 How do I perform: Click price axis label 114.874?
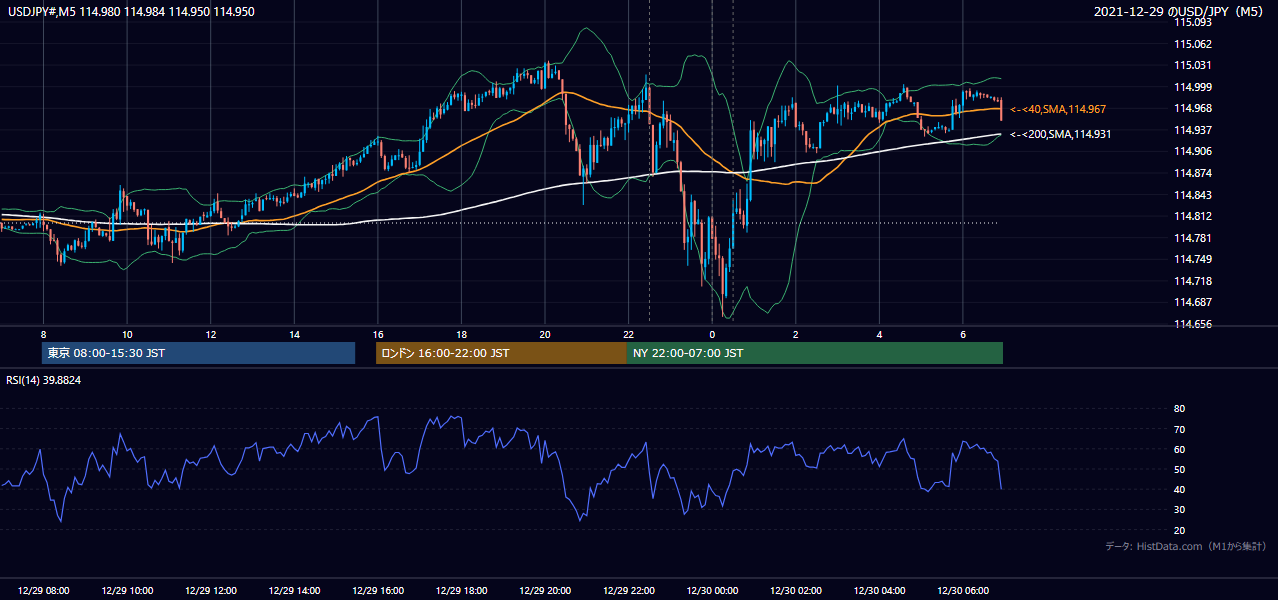pyautogui.click(x=1193, y=173)
